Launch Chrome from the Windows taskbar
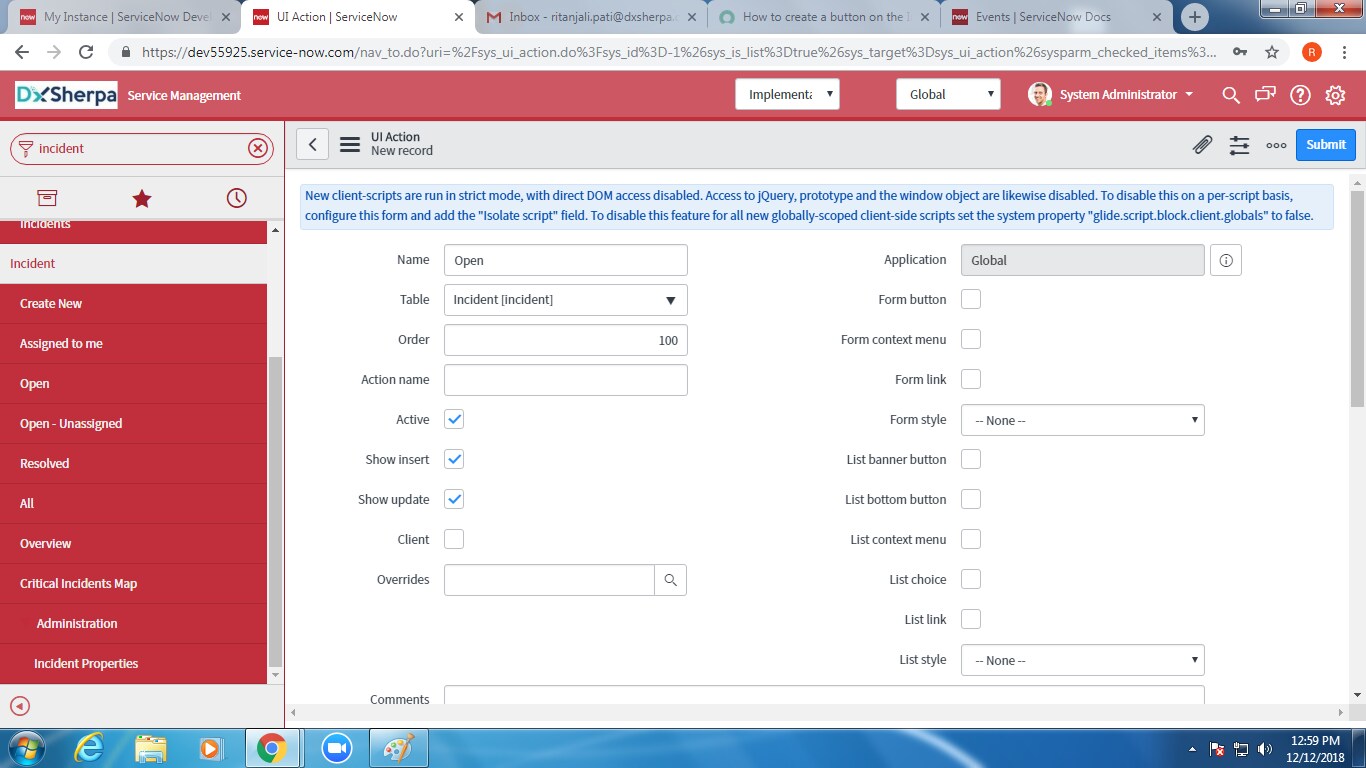 271,748
